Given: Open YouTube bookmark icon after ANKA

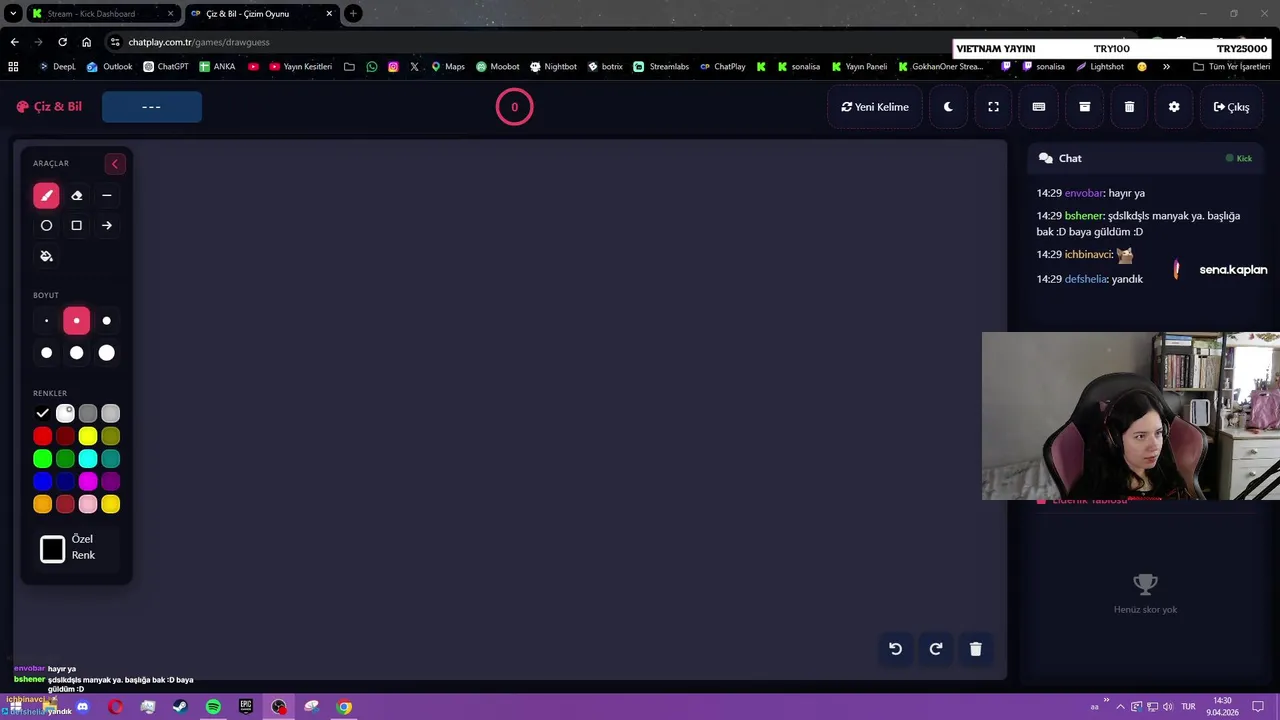Looking at the screenshot, I should (253, 67).
